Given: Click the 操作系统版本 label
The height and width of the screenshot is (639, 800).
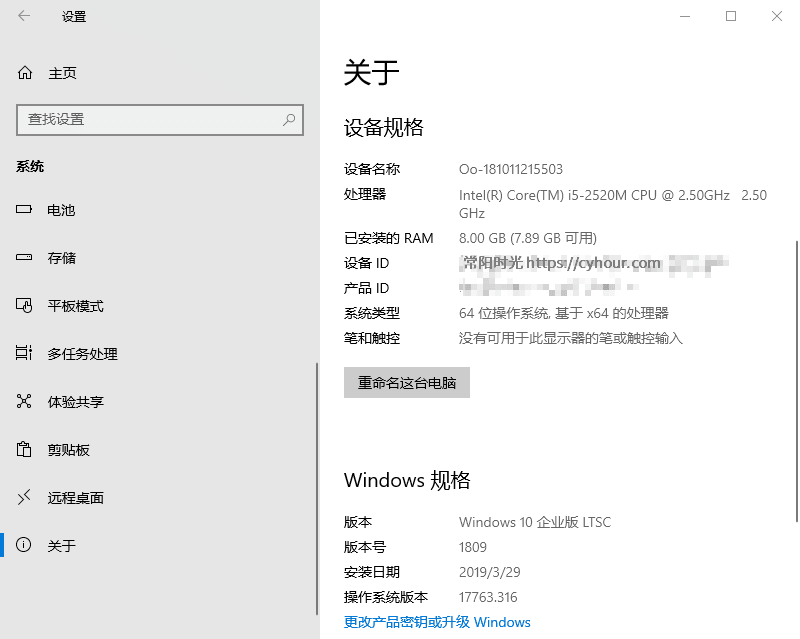Looking at the screenshot, I should 386,597.
